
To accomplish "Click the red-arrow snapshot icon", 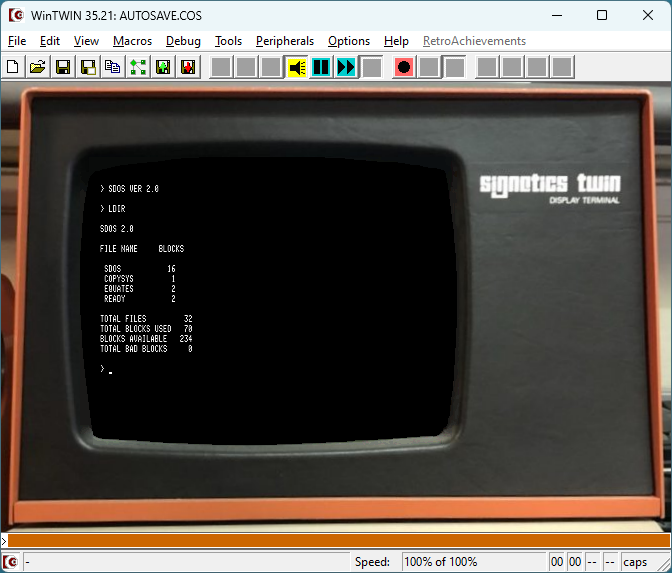I will pyautogui.click(x=188, y=67).
